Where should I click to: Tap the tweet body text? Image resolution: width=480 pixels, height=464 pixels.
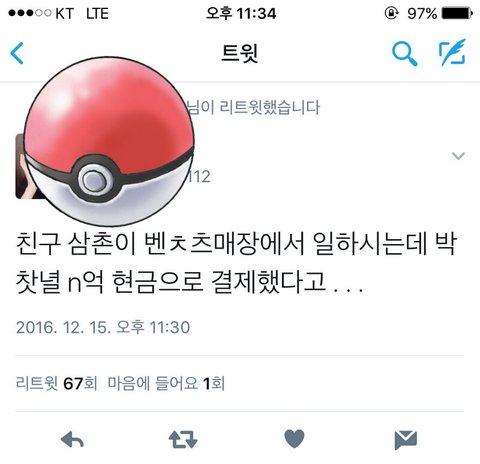(236, 264)
